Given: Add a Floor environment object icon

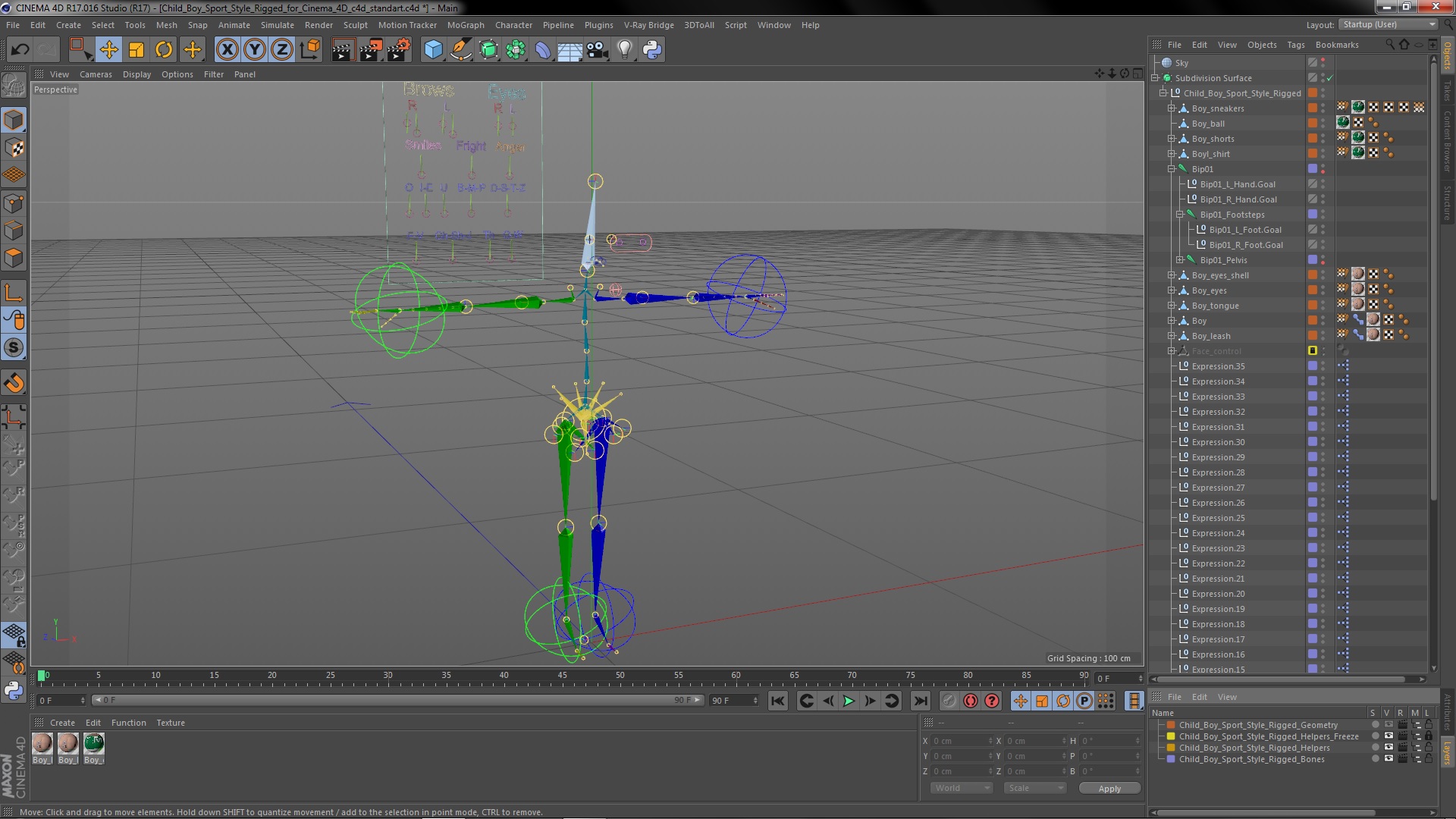Looking at the screenshot, I should [x=570, y=50].
